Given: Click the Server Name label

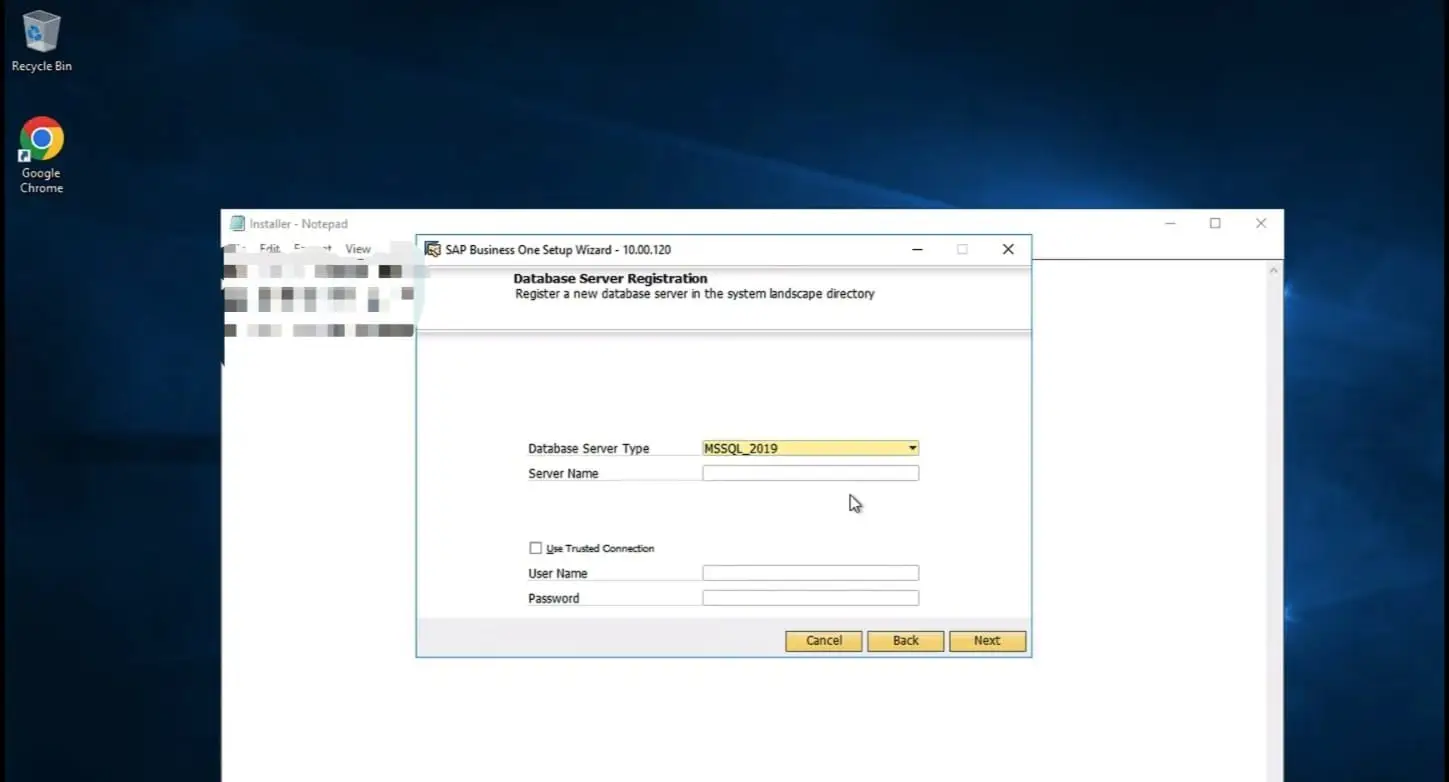Looking at the screenshot, I should (563, 473).
